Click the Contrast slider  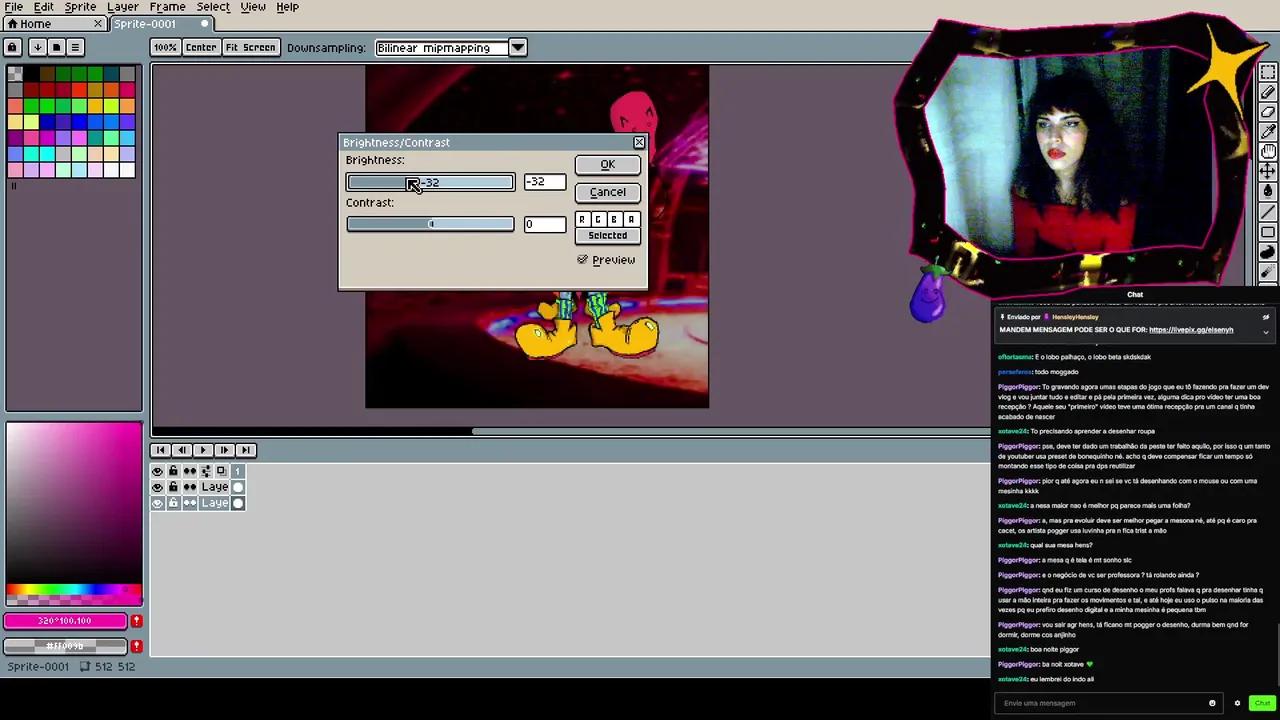[x=430, y=224]
